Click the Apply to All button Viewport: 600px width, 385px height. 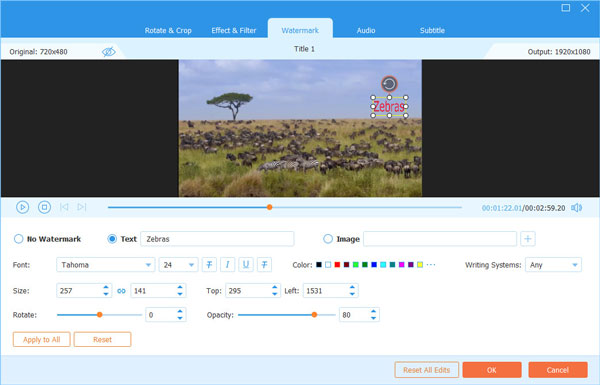42,339
